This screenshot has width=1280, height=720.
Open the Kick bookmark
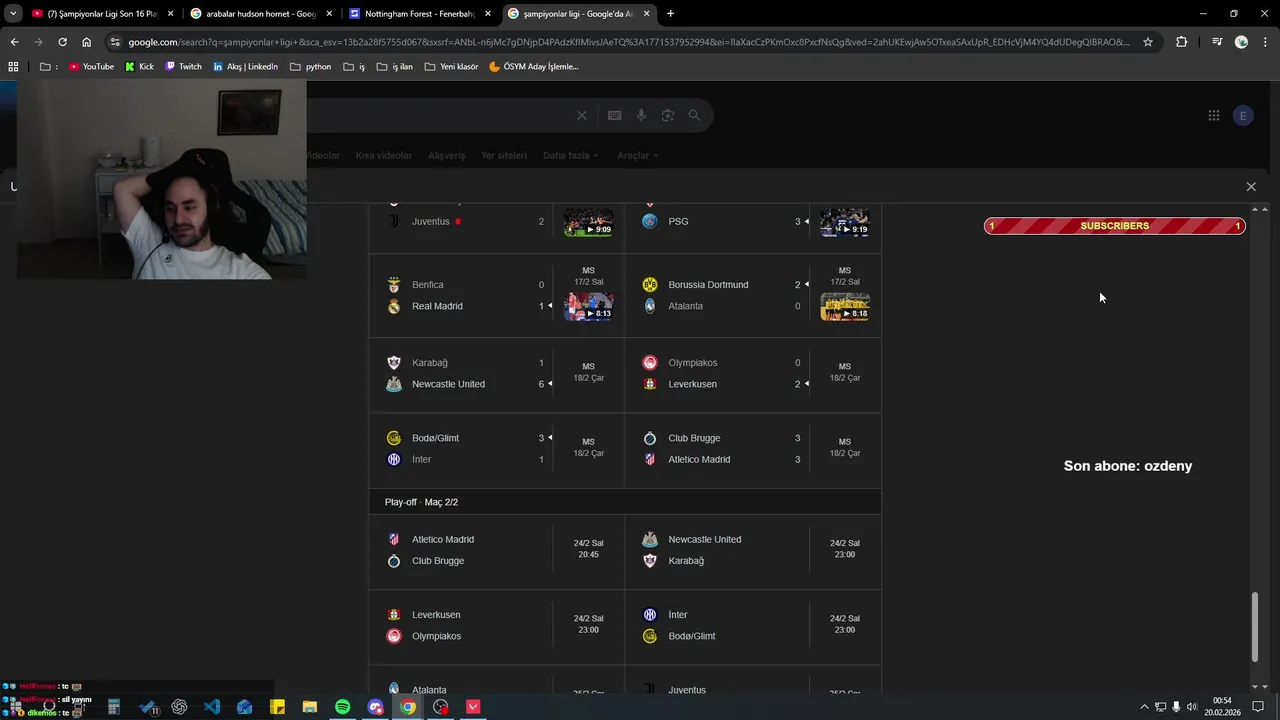139,67
